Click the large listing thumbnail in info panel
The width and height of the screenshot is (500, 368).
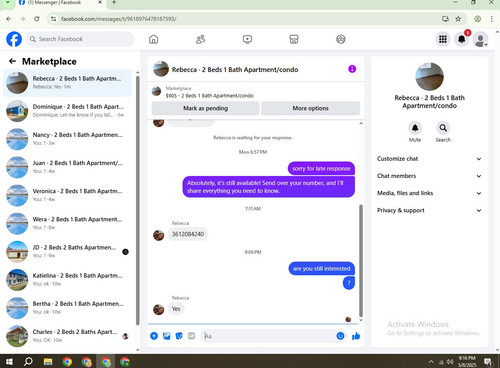coord(429,77)
